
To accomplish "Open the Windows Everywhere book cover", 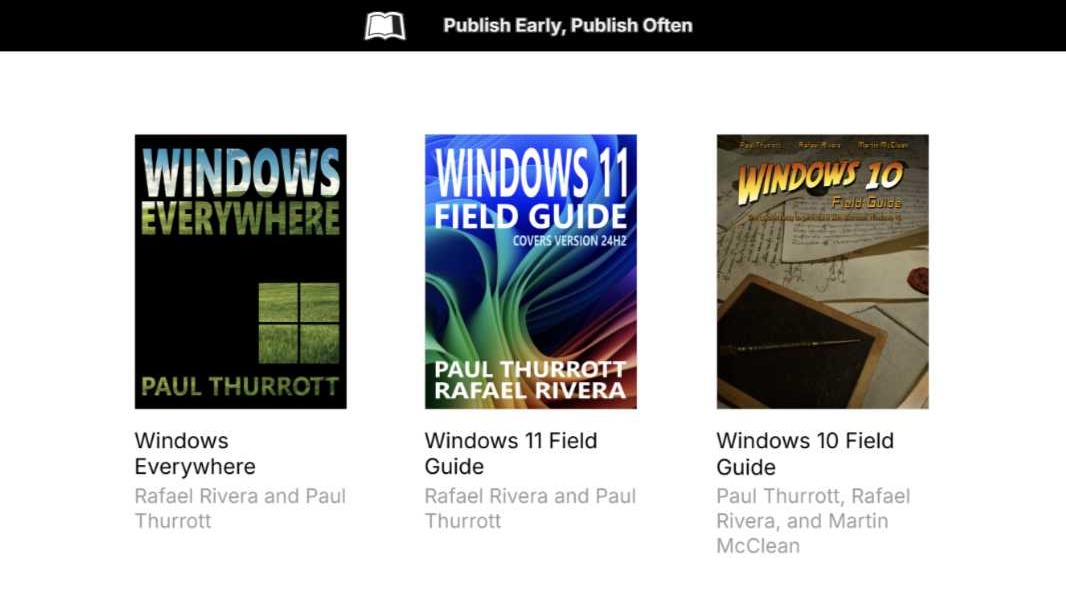I will (240, 271).
